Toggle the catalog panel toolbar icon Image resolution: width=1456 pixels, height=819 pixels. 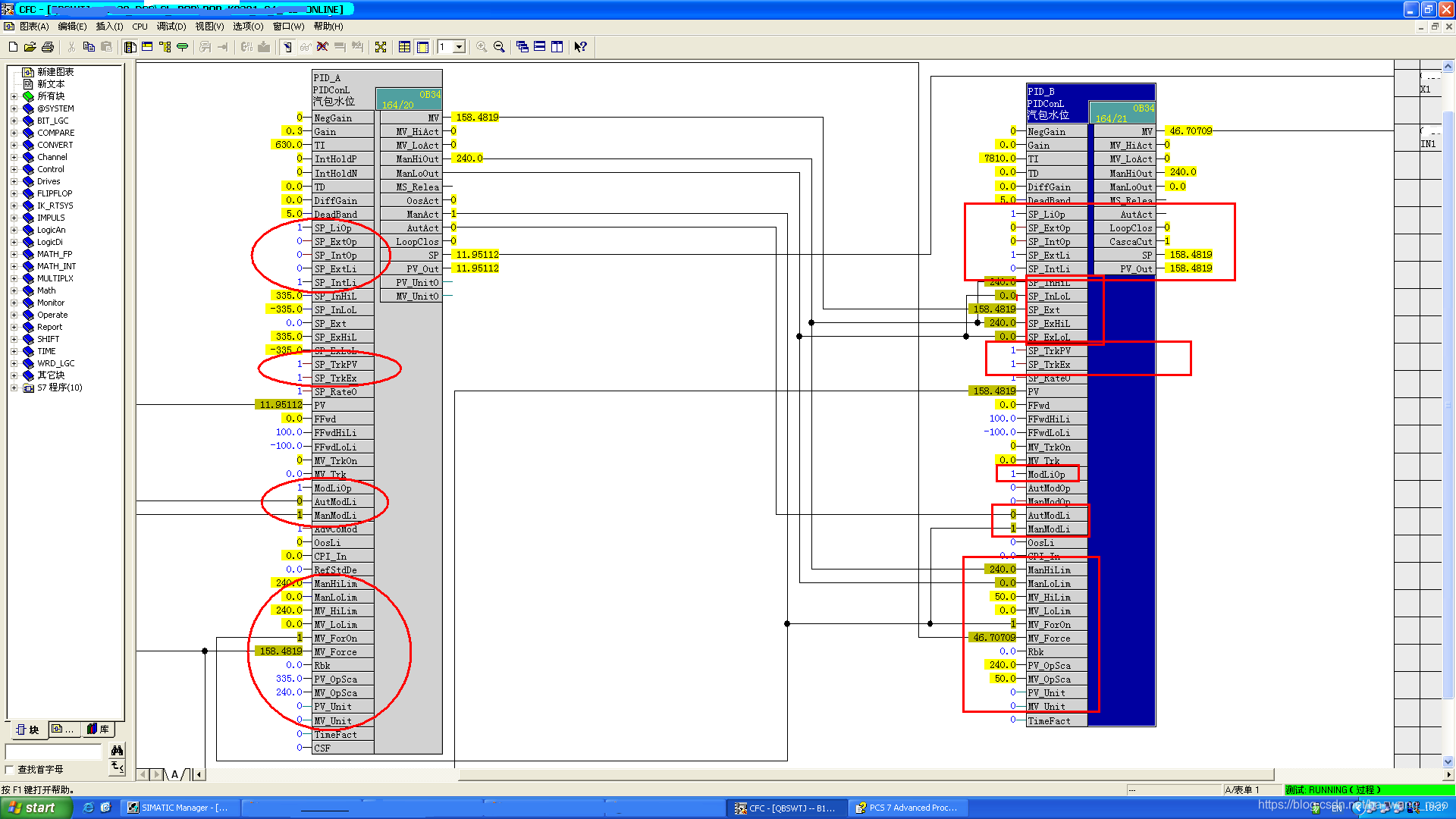point(130,47)
